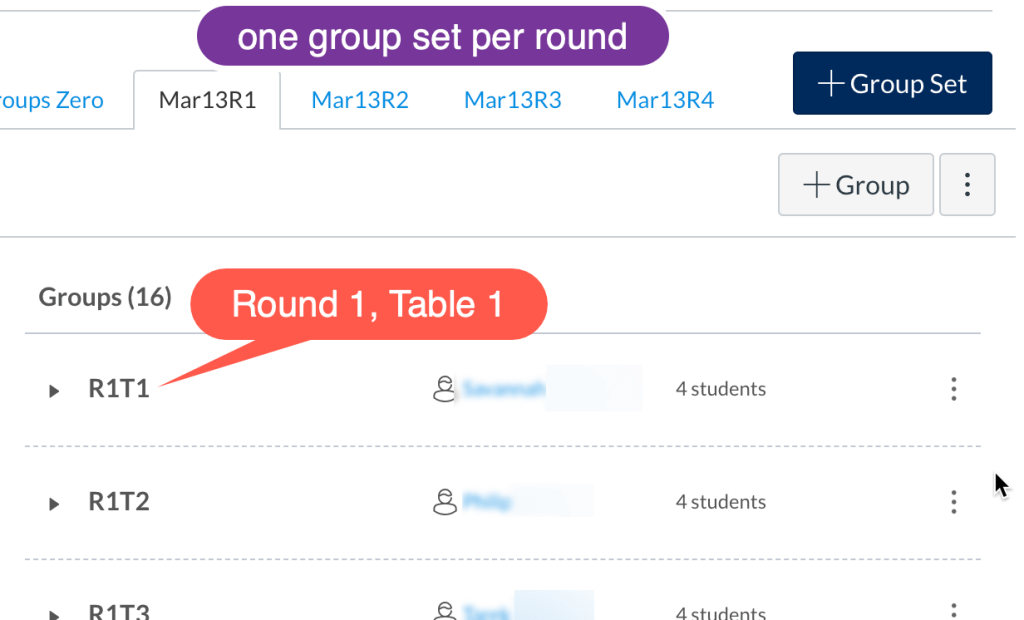Open the R1T1 row options kebab menu
The height and width of the screenshot is (620, 1024).
954,389
